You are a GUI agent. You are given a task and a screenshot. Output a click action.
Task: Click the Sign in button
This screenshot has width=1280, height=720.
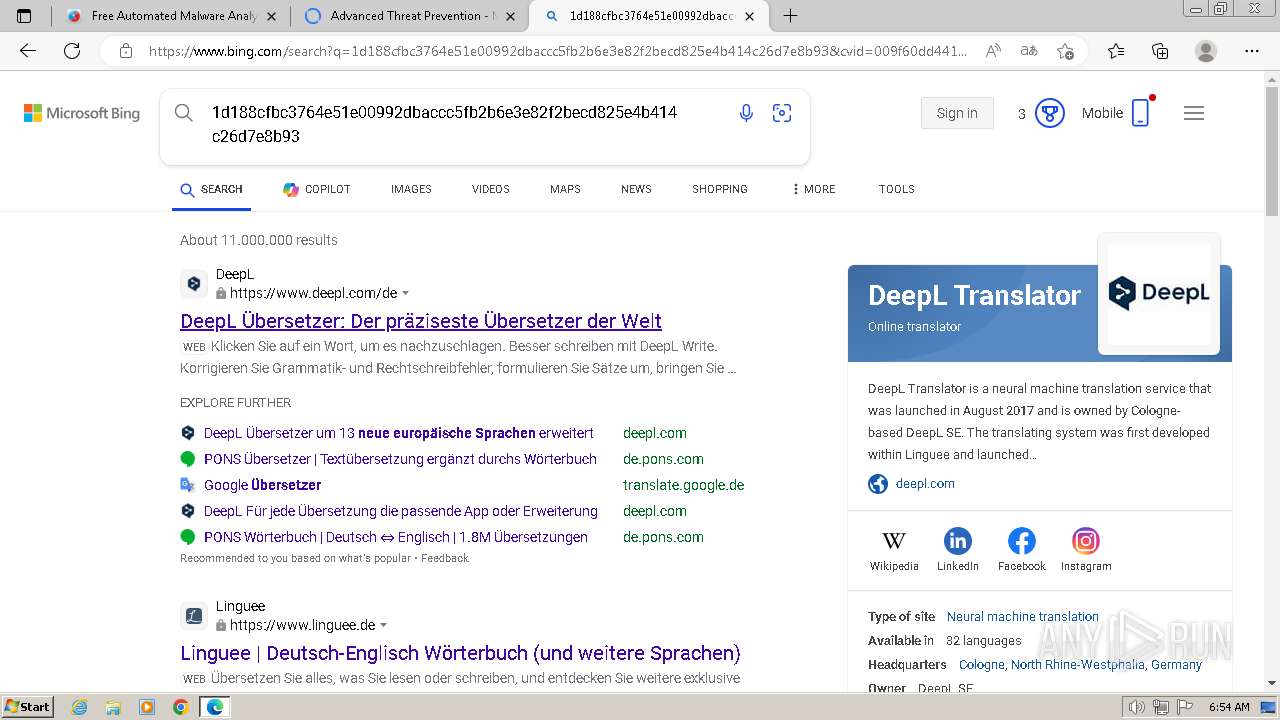tap(957, 113)
